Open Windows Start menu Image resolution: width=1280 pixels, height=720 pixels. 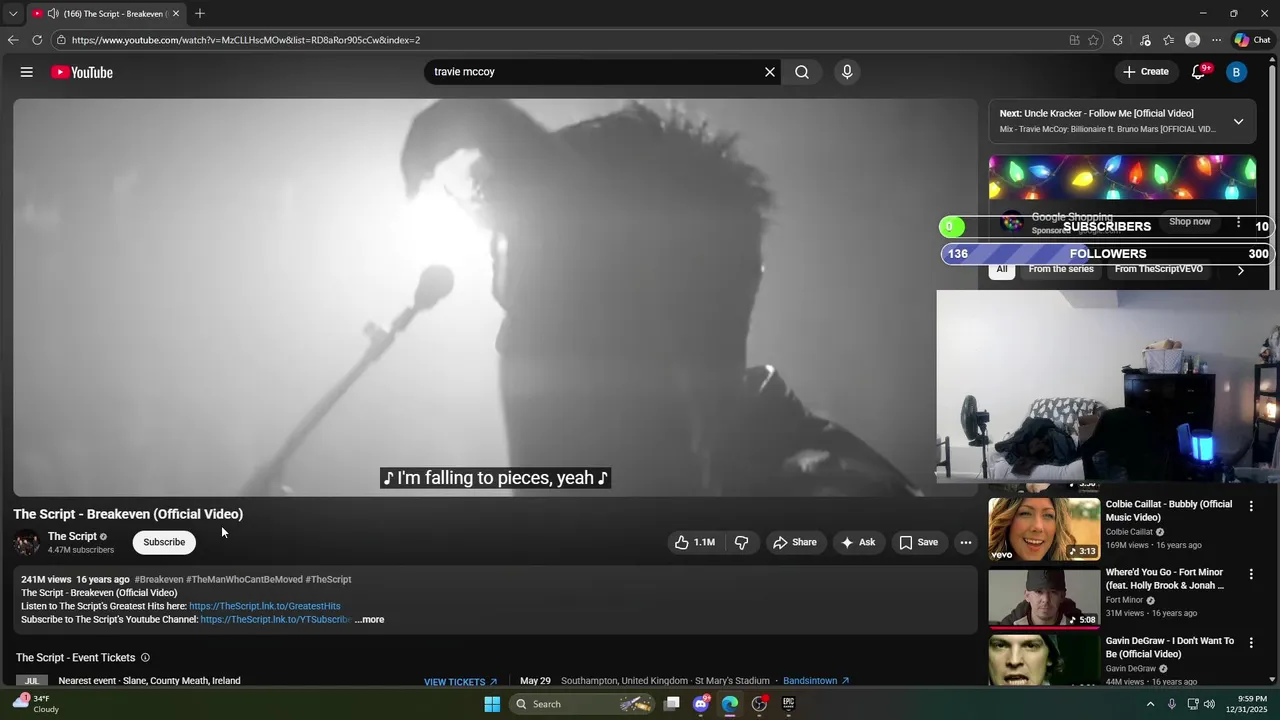pyautogui.click(x=492, y=704)
